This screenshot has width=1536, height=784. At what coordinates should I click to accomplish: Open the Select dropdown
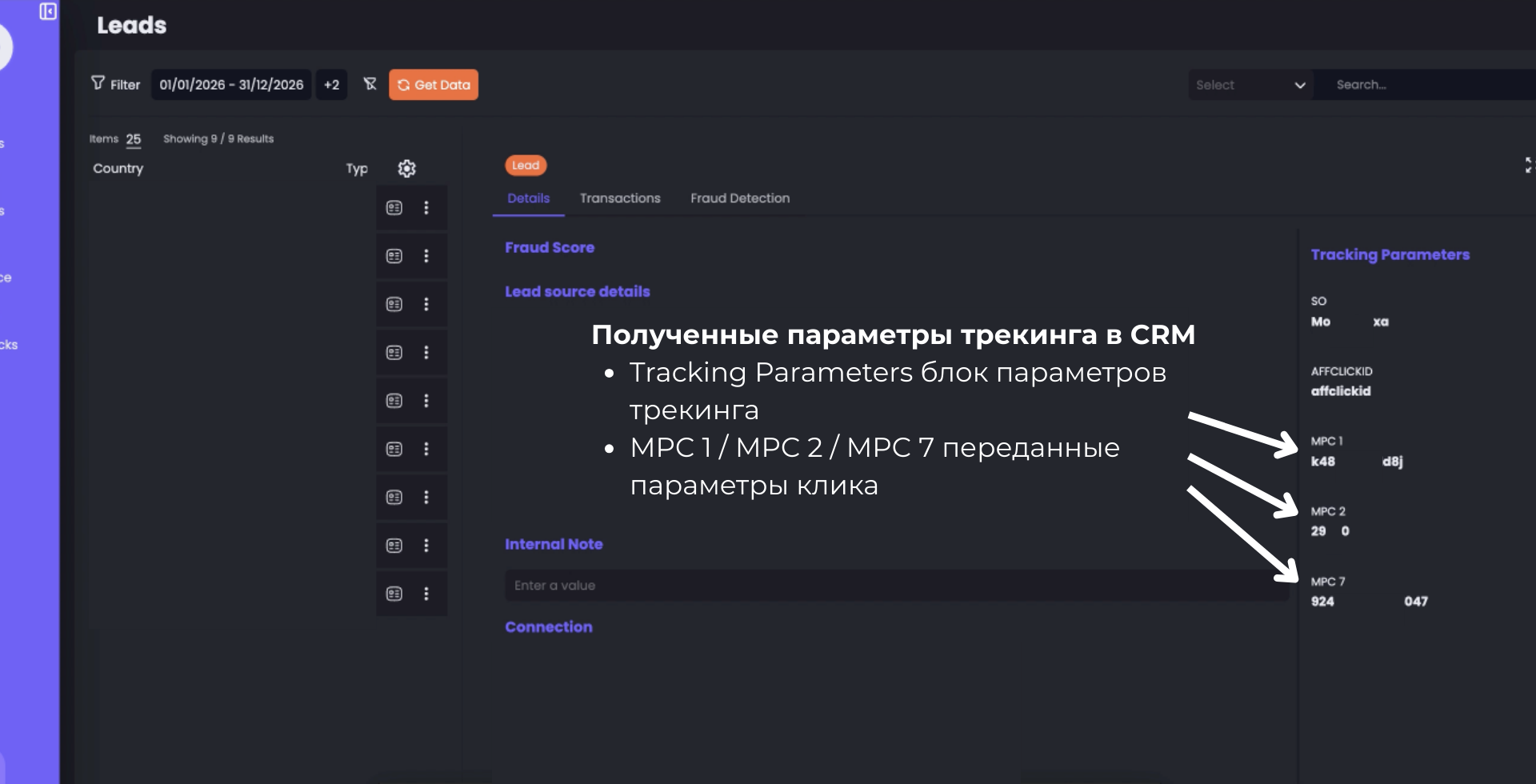pos(1250,84)
